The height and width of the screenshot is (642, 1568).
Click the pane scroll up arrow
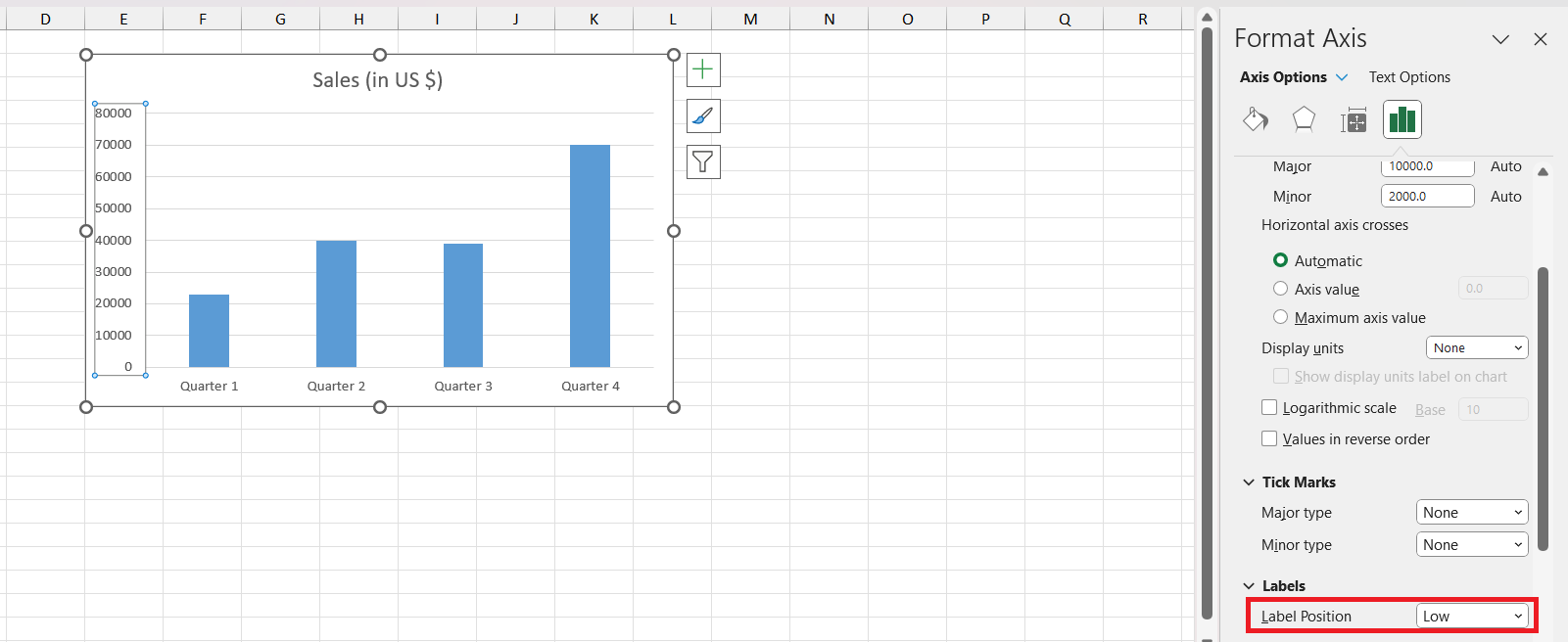tap(1543, 172)
